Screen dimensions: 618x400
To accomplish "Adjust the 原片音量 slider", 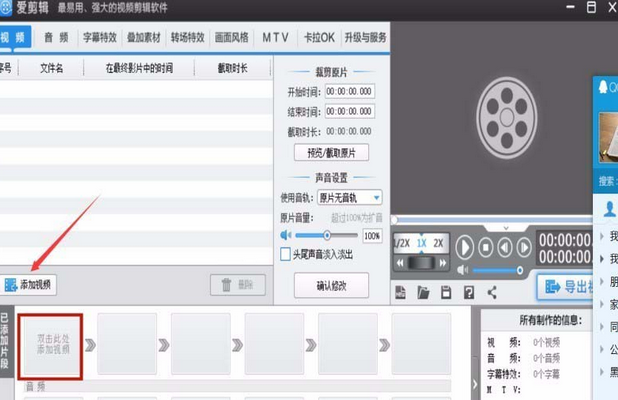I will pyautogui.click(x=327, y=235).
